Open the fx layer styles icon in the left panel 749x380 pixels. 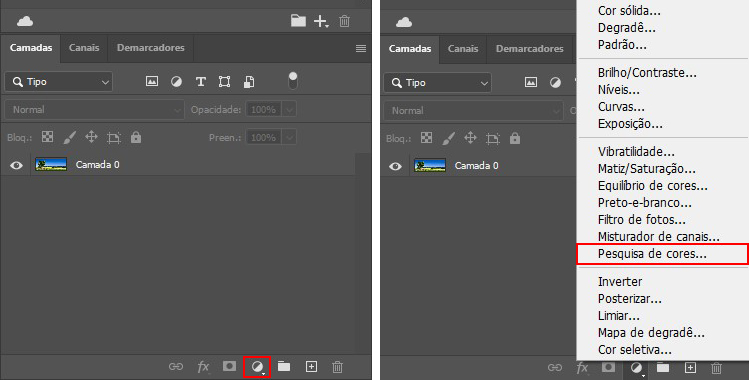203,366
